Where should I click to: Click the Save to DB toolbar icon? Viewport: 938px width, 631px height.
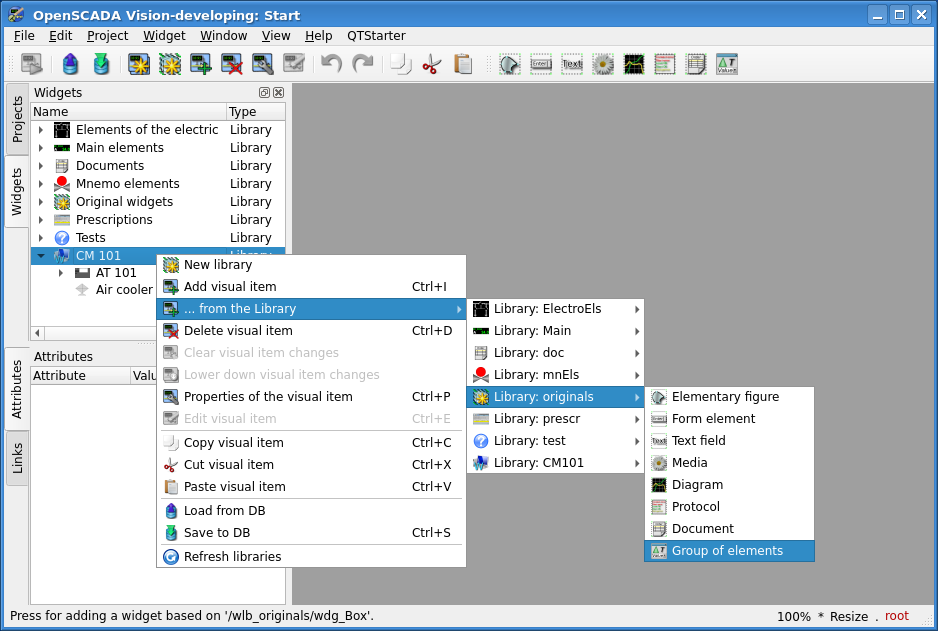(101, 65)
